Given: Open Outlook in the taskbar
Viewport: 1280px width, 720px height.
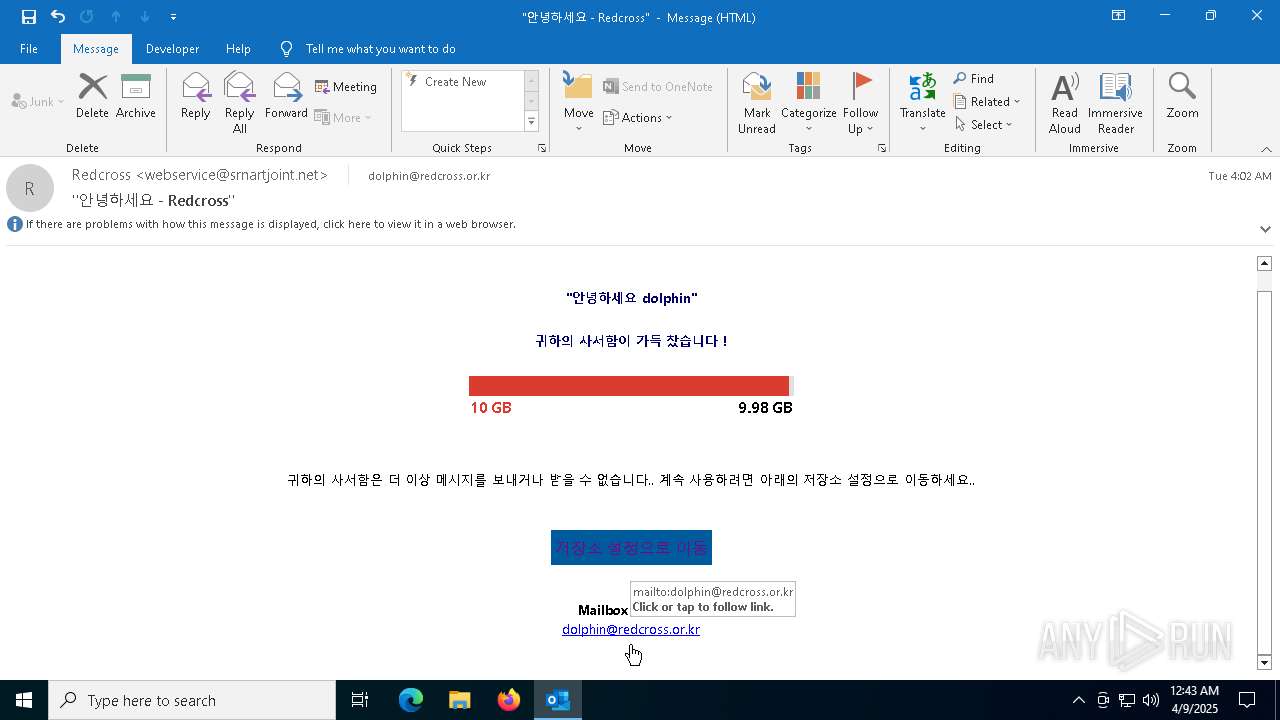Looking at the screenshot, I should [x=558, y=700].
